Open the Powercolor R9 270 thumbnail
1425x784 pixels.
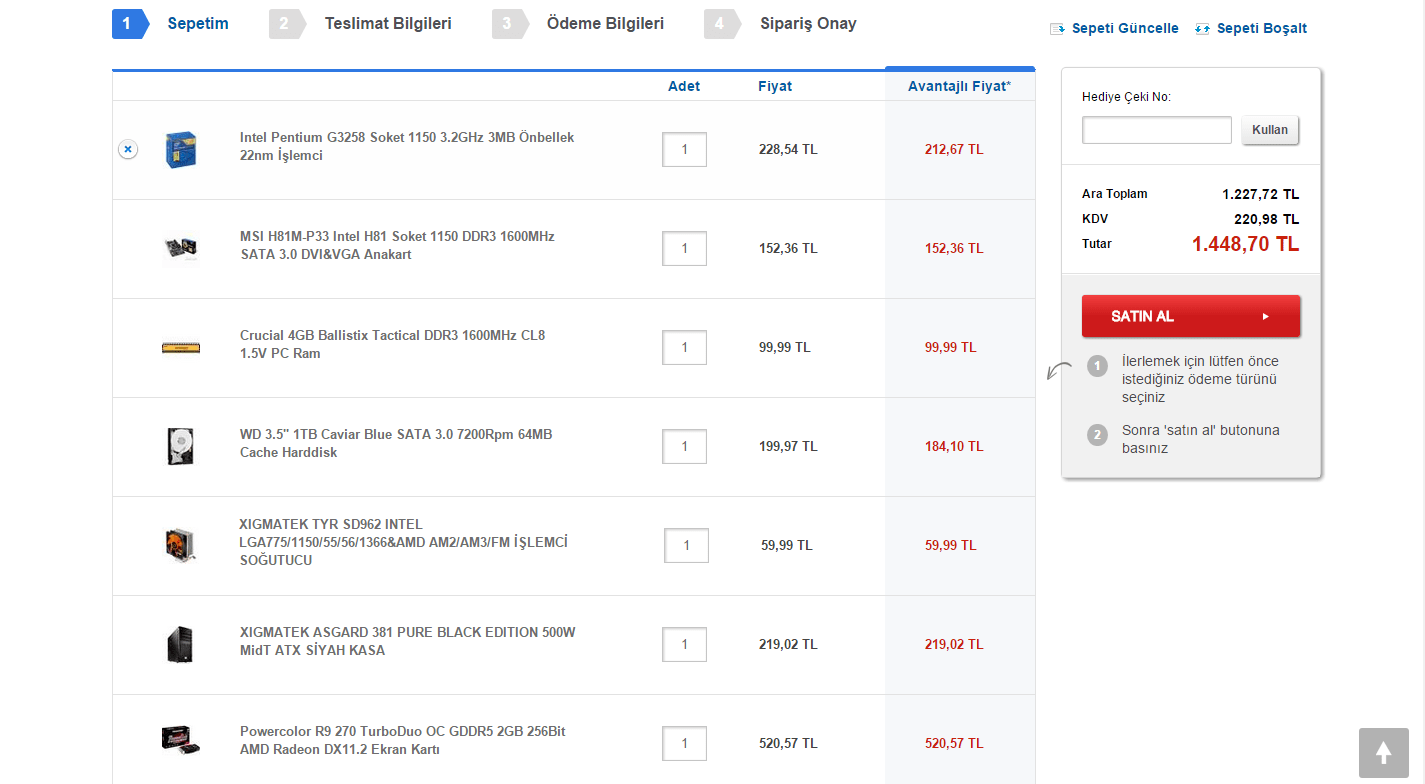coord(181,741)
